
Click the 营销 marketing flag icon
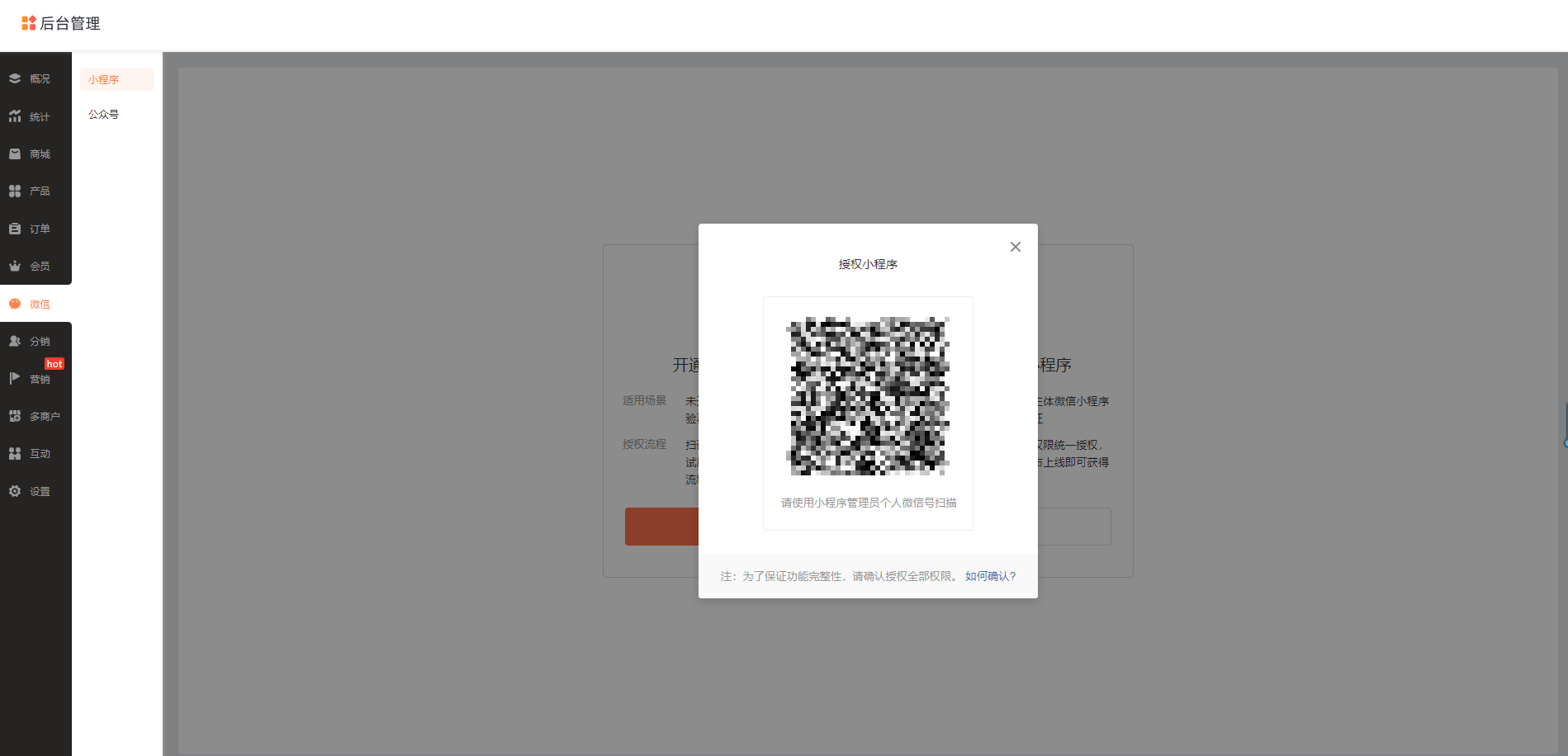coord(15,378)
